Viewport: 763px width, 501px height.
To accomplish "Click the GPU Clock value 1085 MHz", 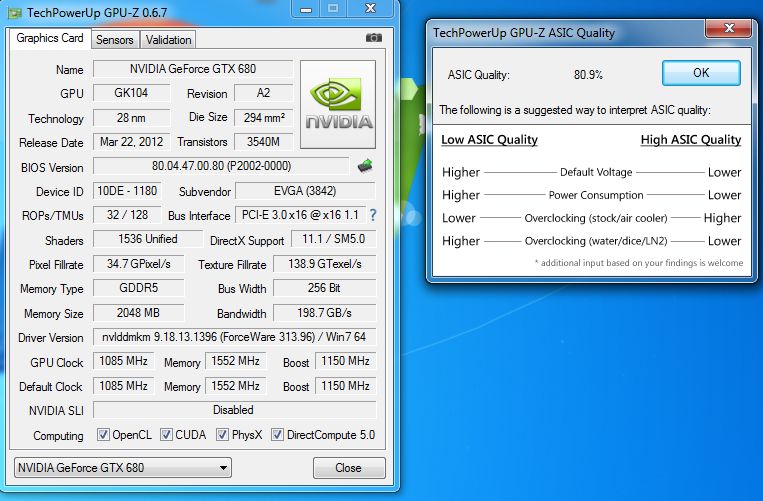I will click(x=124, y=361).
